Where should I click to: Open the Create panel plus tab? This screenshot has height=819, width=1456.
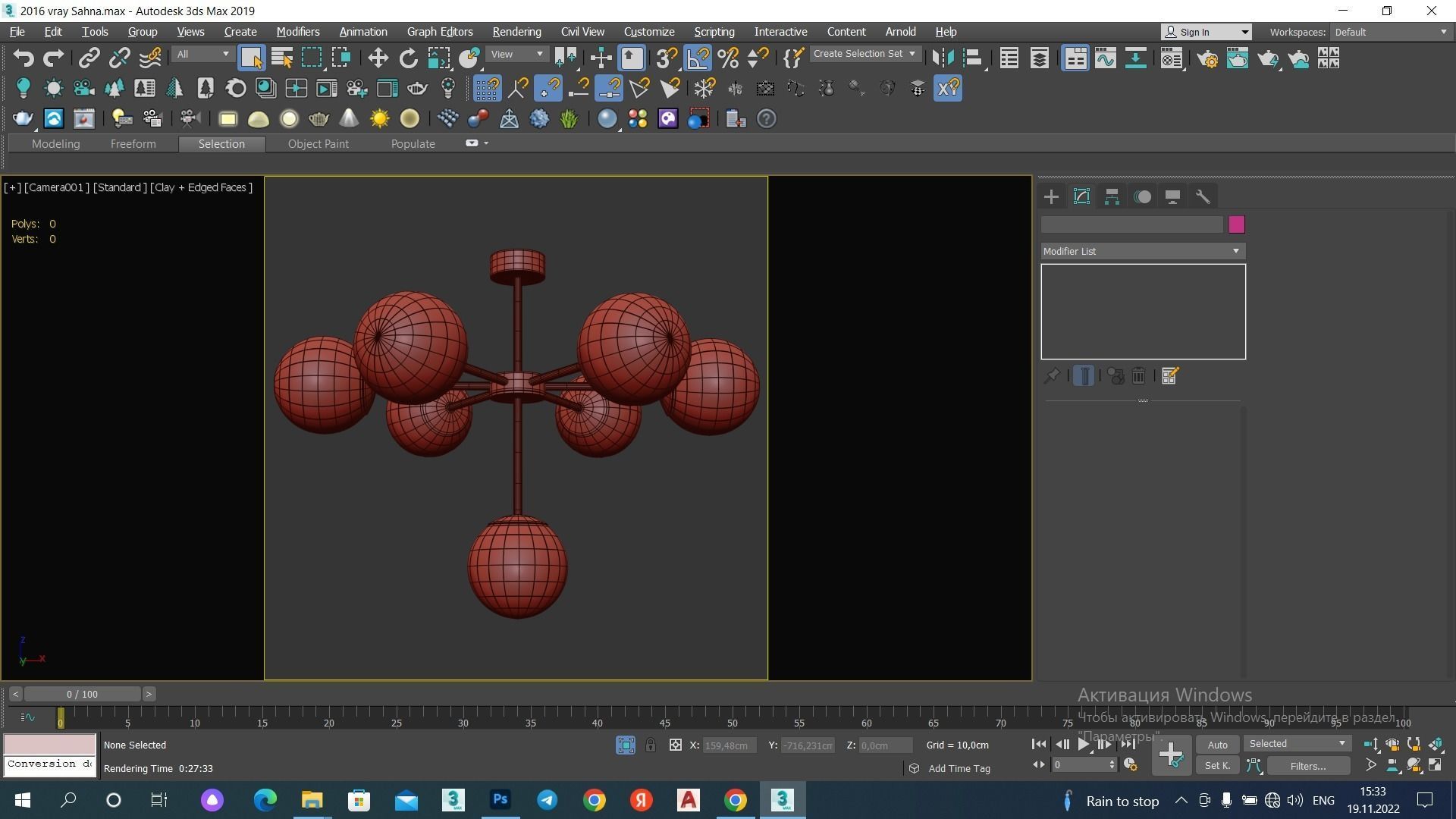click(x=1051, y=197)
